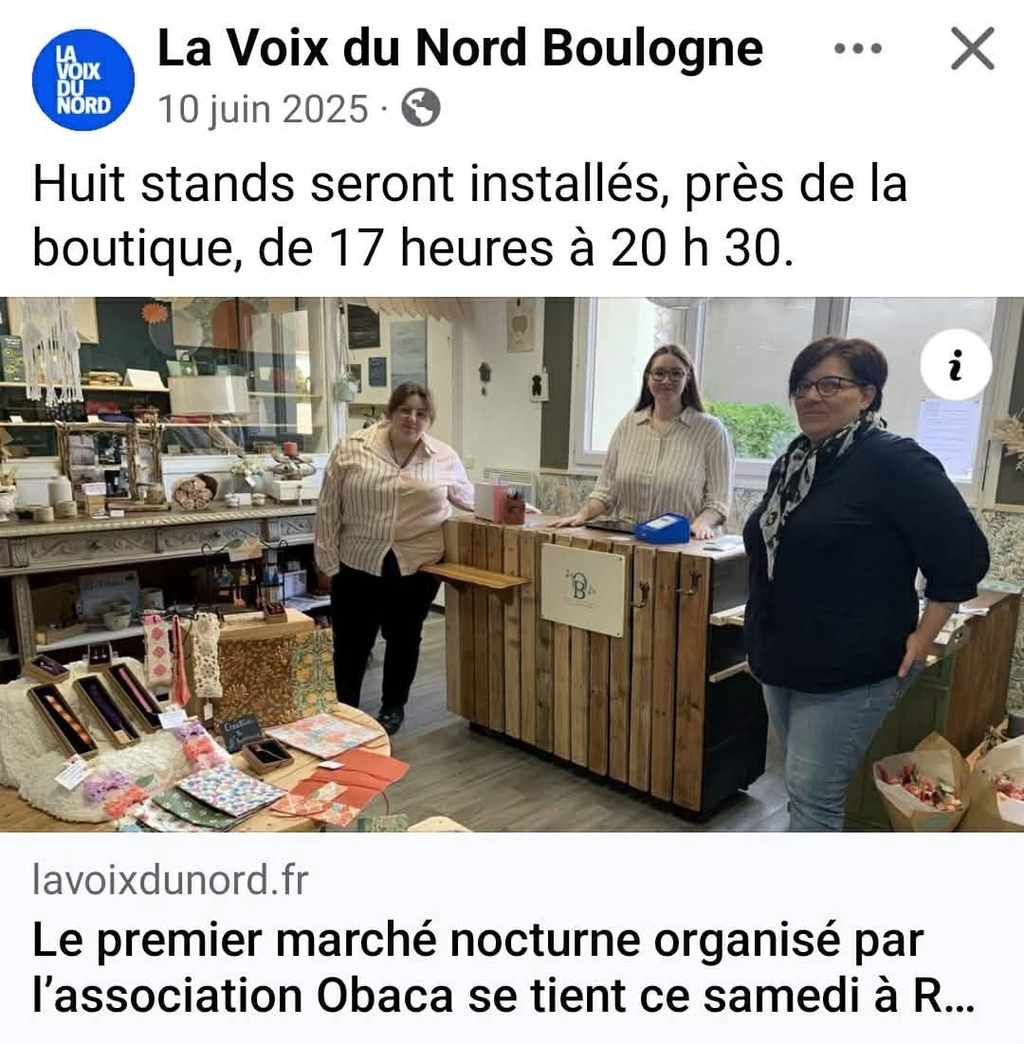
Task: Click the public globe audience icon
Action: click(x=420, y=108)
